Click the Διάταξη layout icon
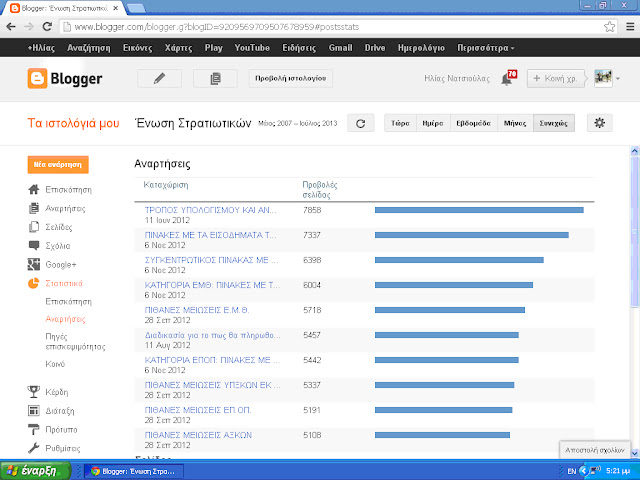 click(x=33, y=411)
